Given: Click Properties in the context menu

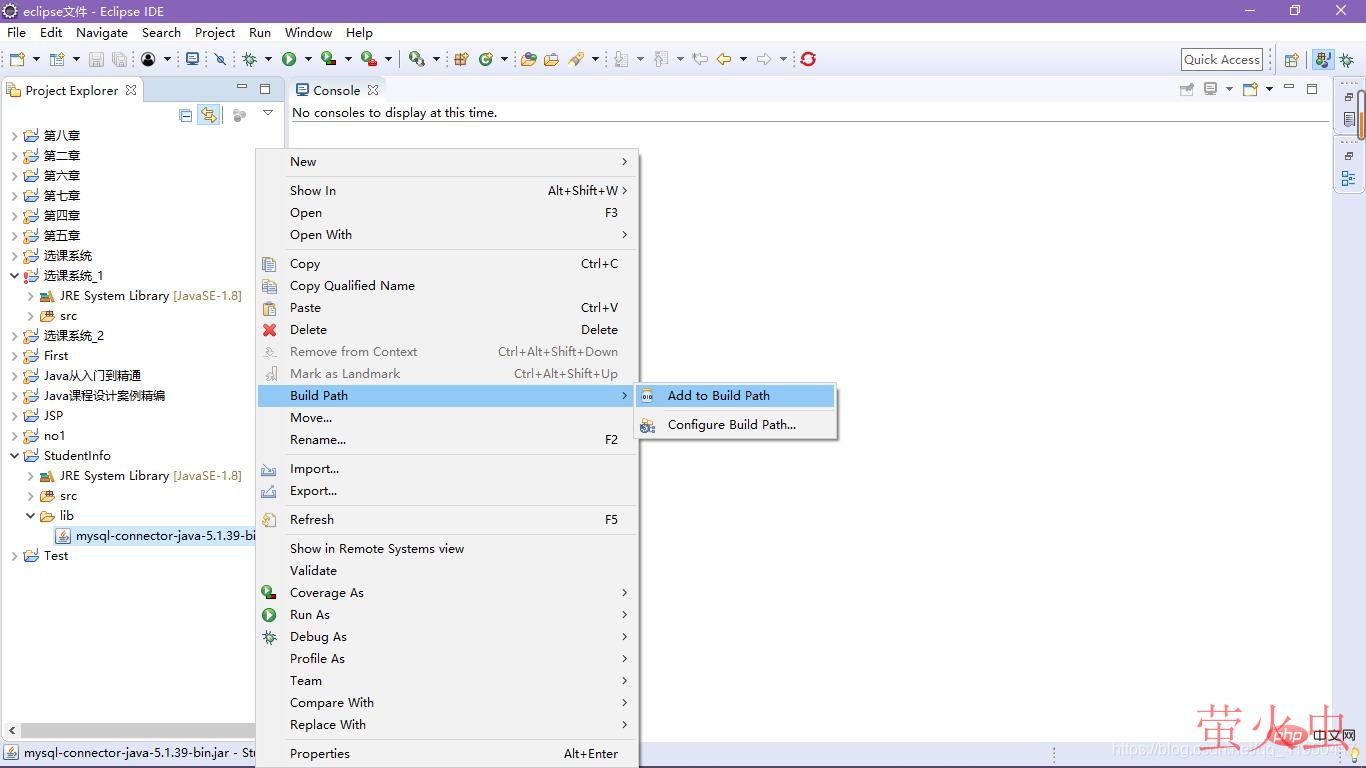Looking at the screenshot, I should pyautogui.click(x=320, y=754).
